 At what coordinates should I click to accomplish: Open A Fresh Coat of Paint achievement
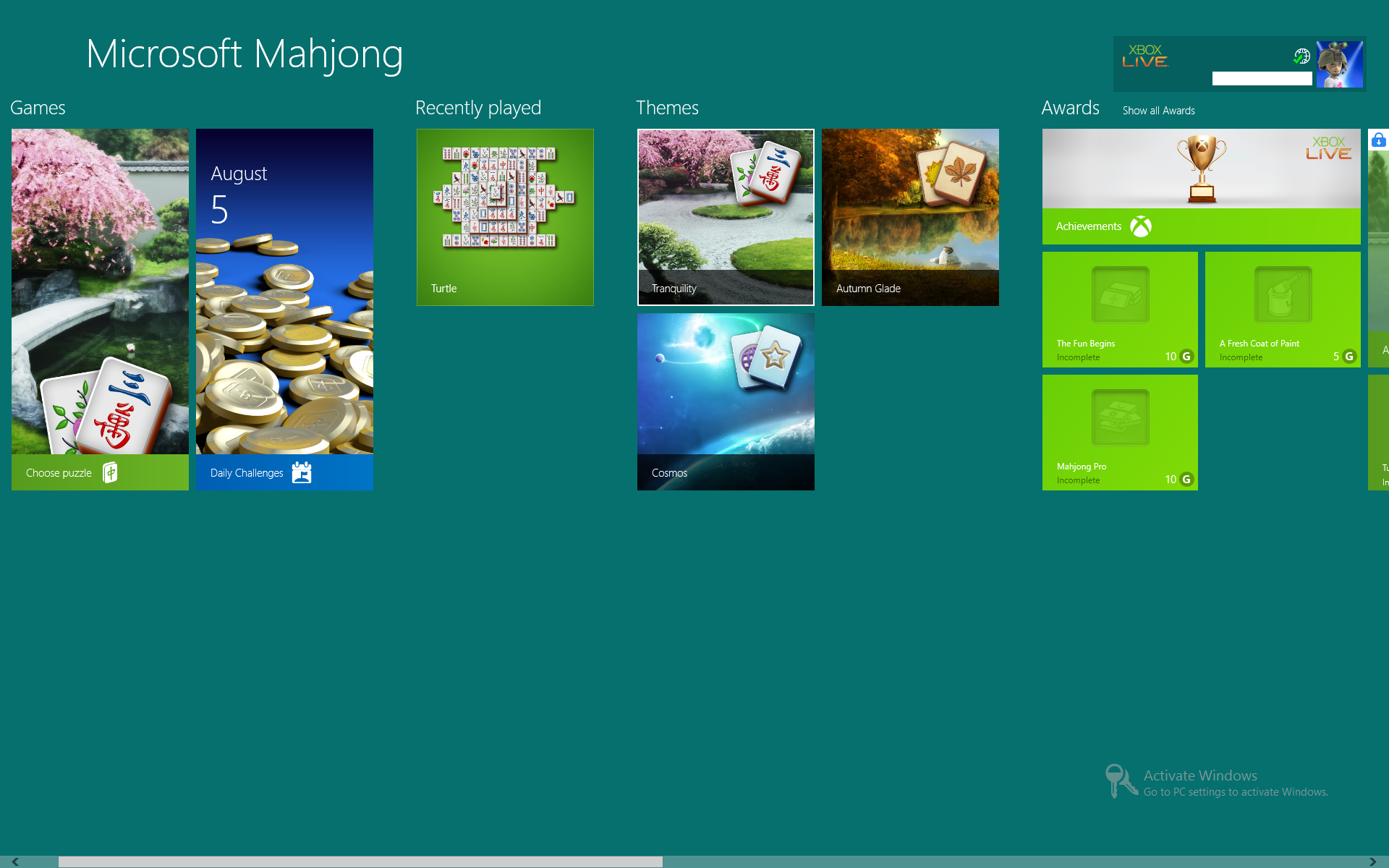click(1283, 310)
